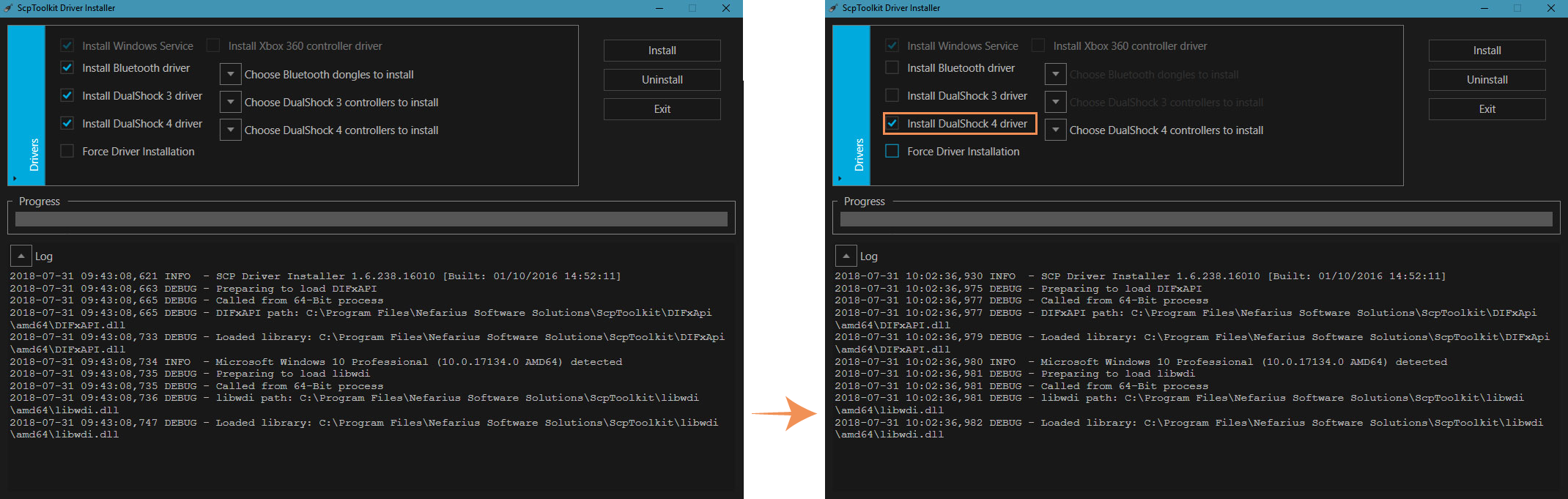Click the Uninstall button in the left window
Screen dimensions: 1568x499
click(662, 79)
